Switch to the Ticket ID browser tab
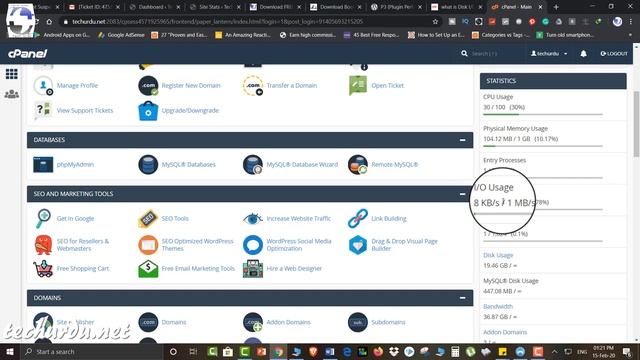Viewport: 640px width, 360px height. [x=95, y=7]
